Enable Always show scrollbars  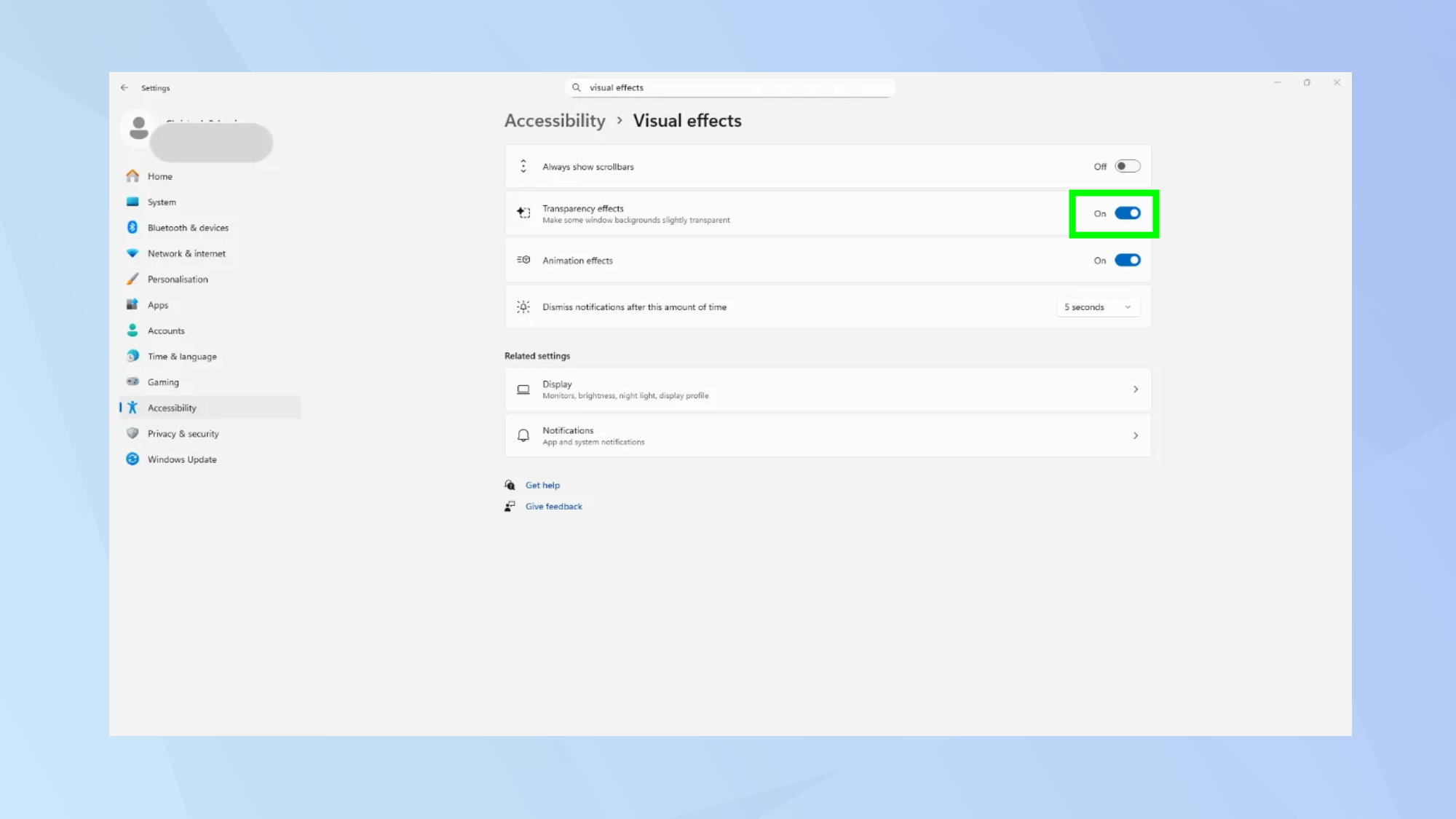pyautogui.click(x=1128, y=166)
